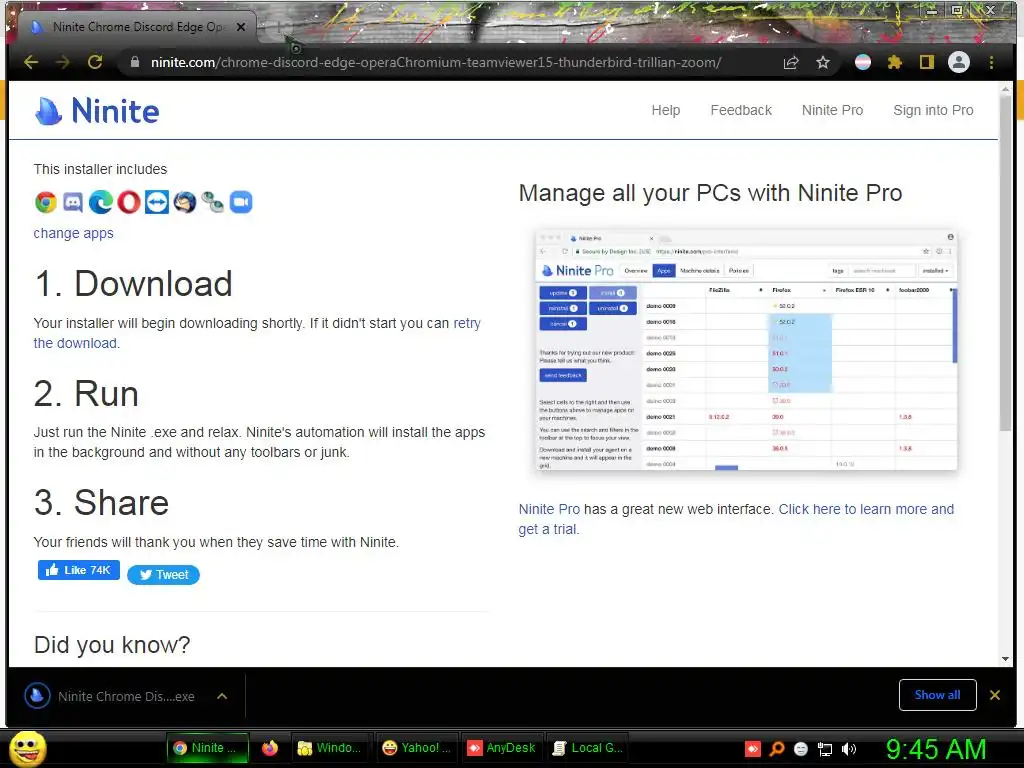Click the magnifier tray icon

tap(777, 749)
